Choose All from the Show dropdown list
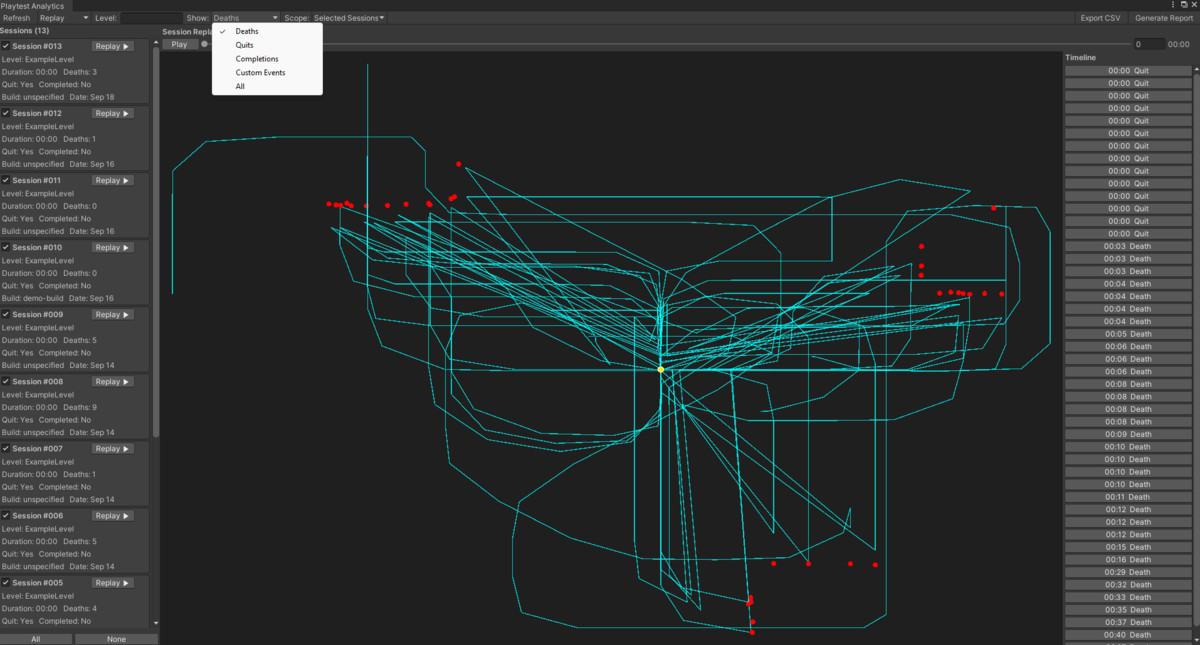1200x645 pixels. (267, 86)
